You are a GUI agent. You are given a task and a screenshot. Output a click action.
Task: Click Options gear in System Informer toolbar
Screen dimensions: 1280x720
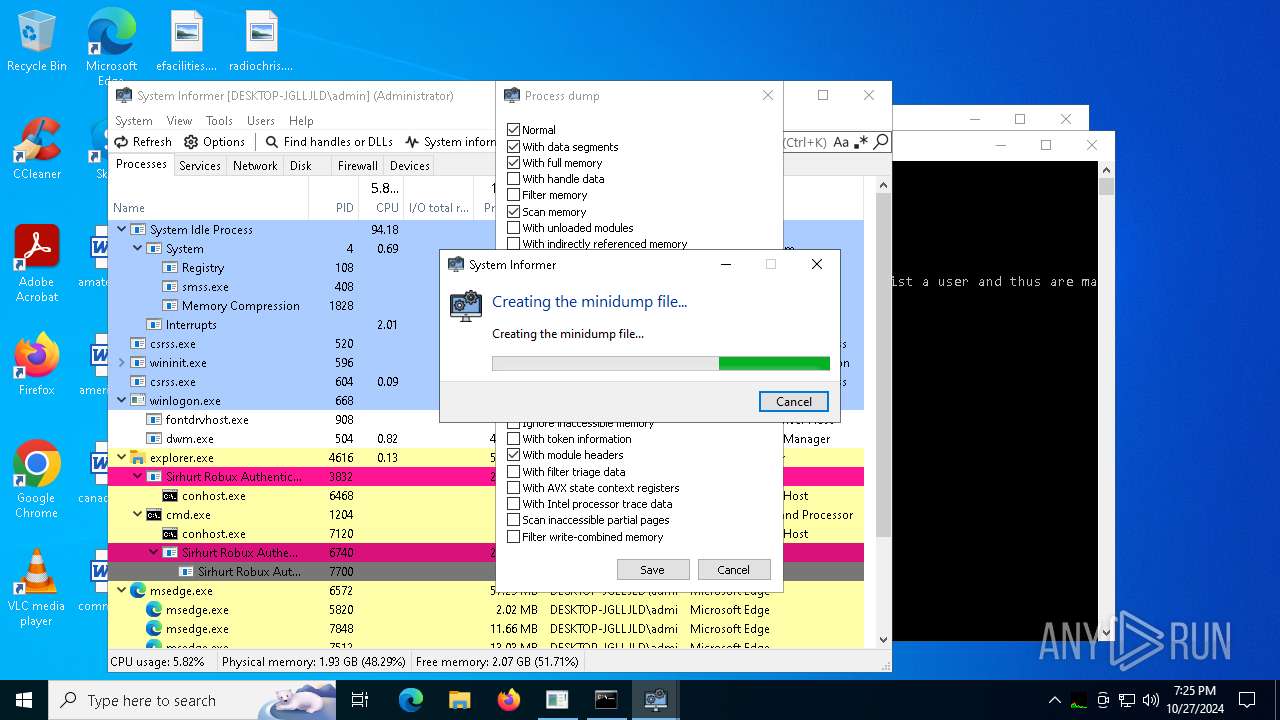click(214, 142)
